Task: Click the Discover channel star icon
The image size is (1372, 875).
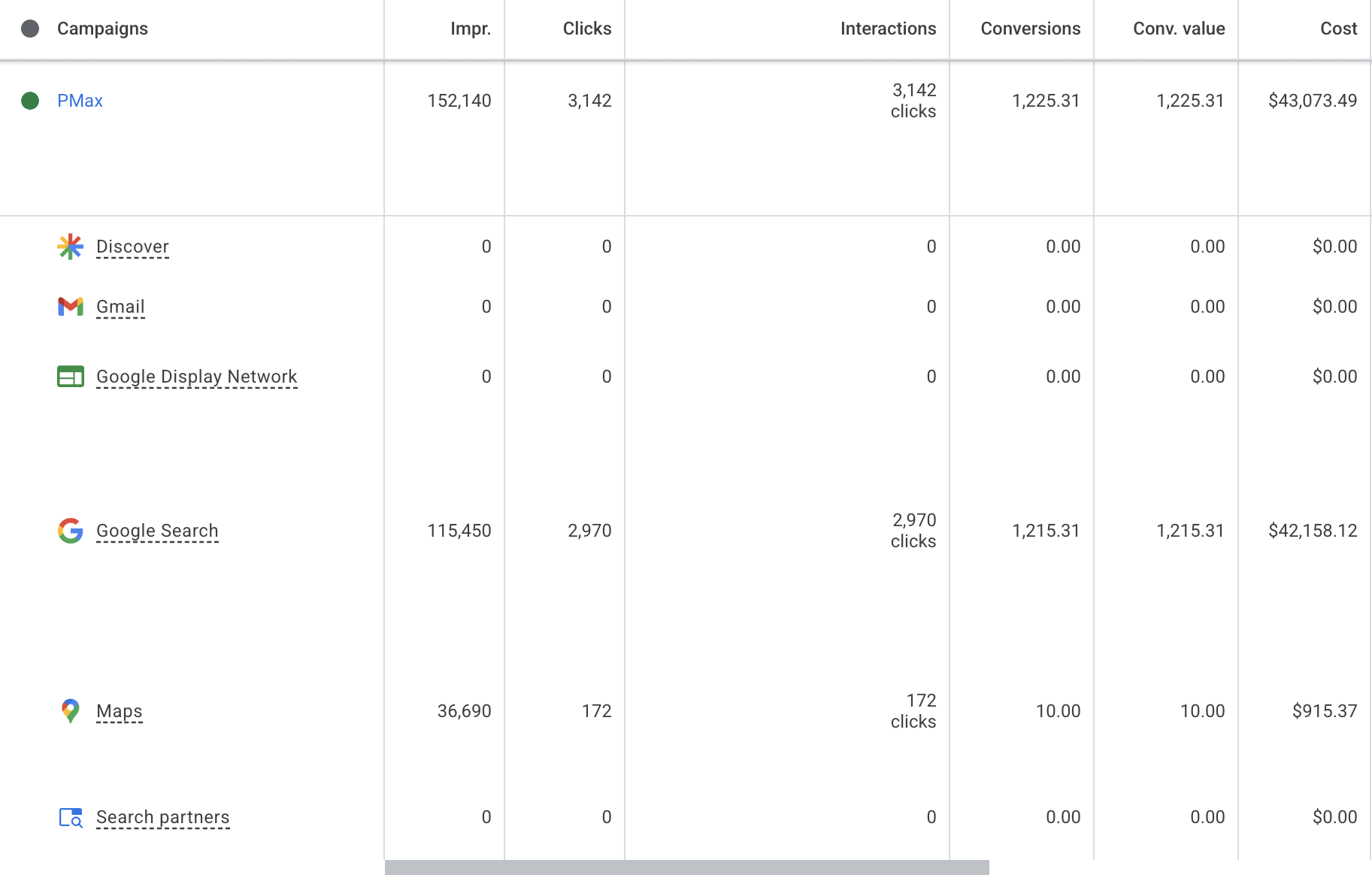Action: [70, 247]
